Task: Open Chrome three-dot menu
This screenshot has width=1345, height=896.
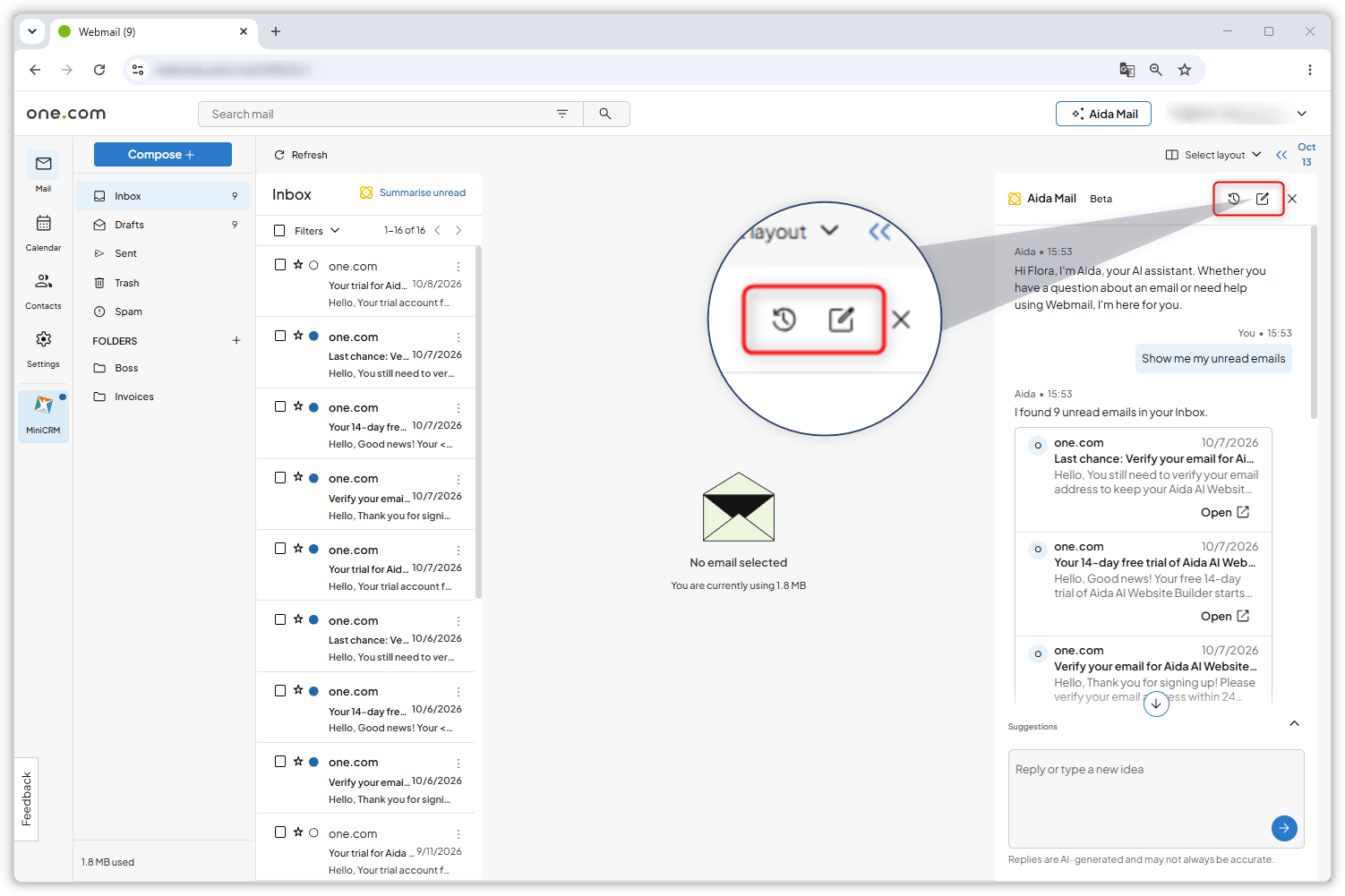Action: click(1309, 70)
